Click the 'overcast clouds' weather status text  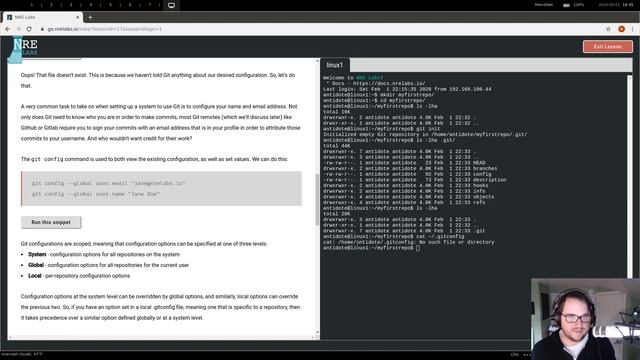21,354
